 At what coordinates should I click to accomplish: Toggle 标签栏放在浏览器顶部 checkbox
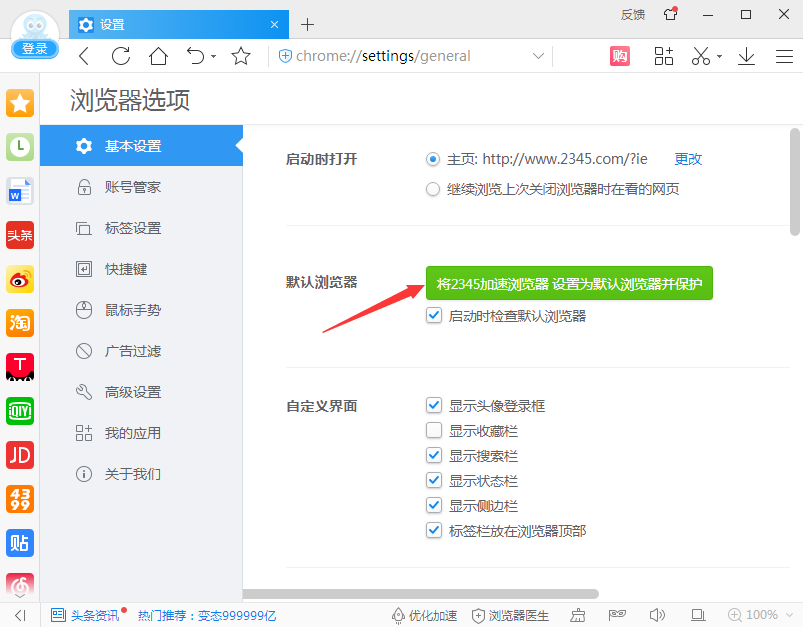434,530
